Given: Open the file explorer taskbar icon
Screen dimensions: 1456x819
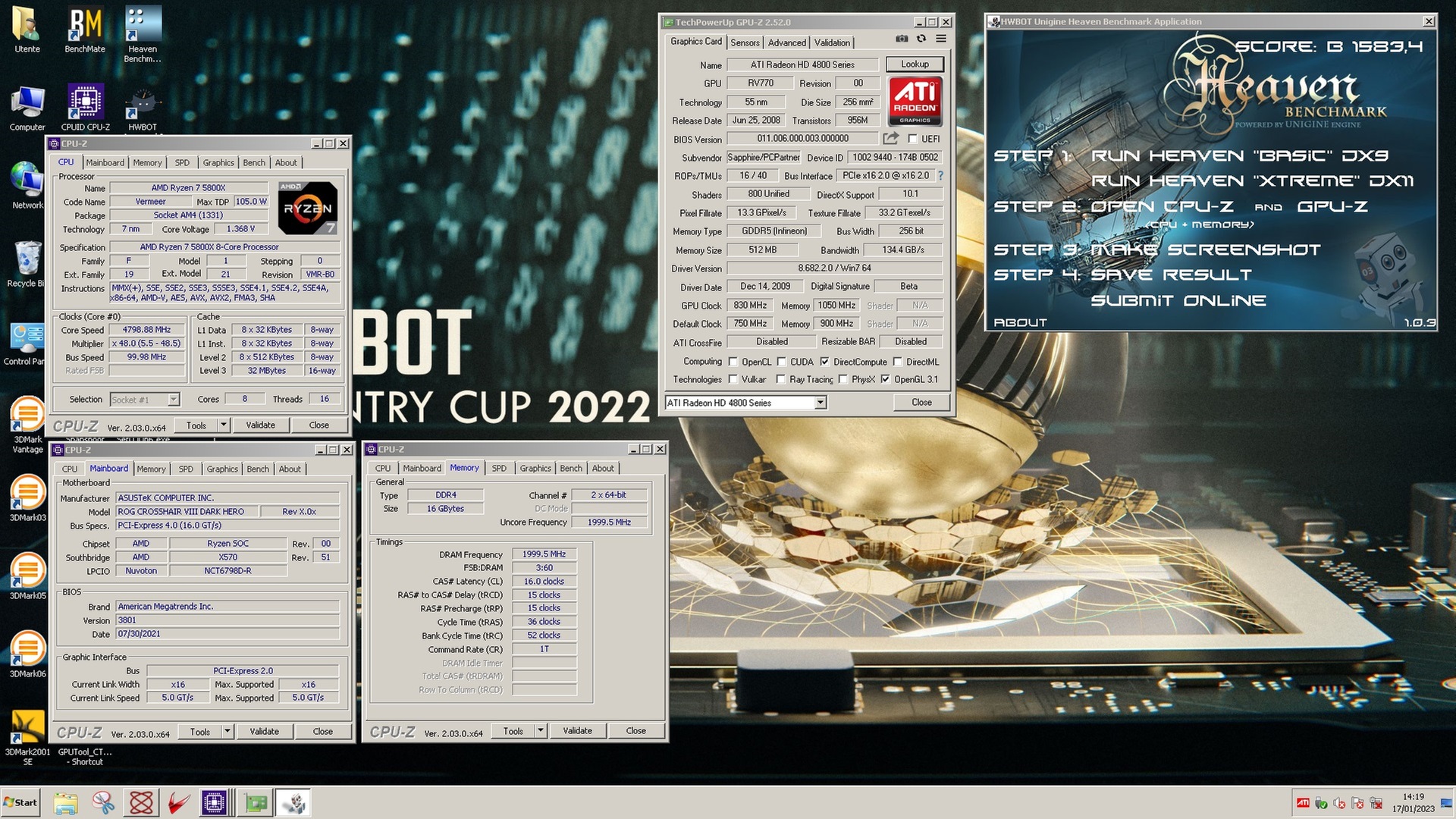Looking at the screenshot, I should click(66, 802).
